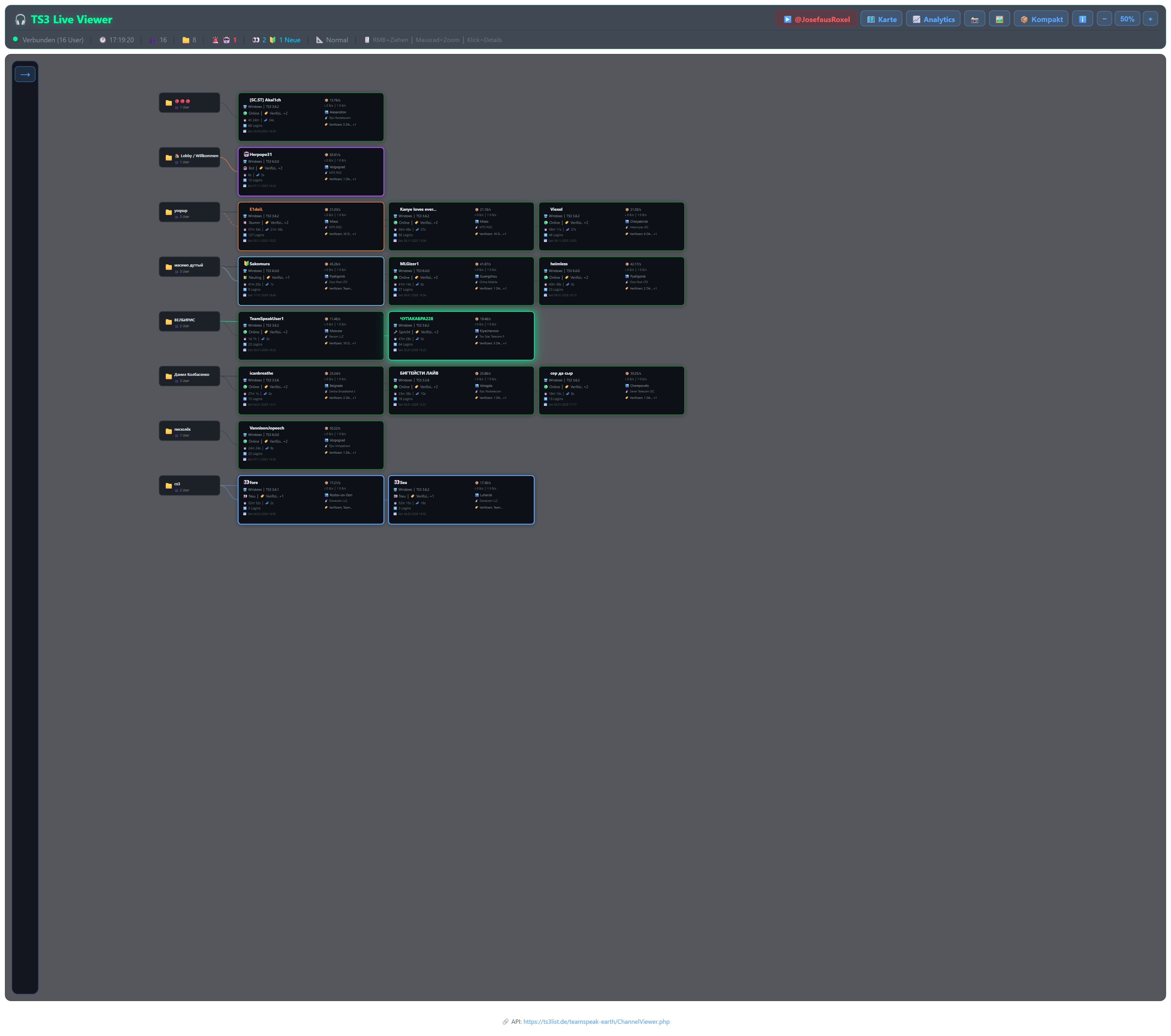The width and height of the screenshot is (1171, 1036).
Task: Toggle the Normal layout mode indicator
Action: tap(332, 40)
